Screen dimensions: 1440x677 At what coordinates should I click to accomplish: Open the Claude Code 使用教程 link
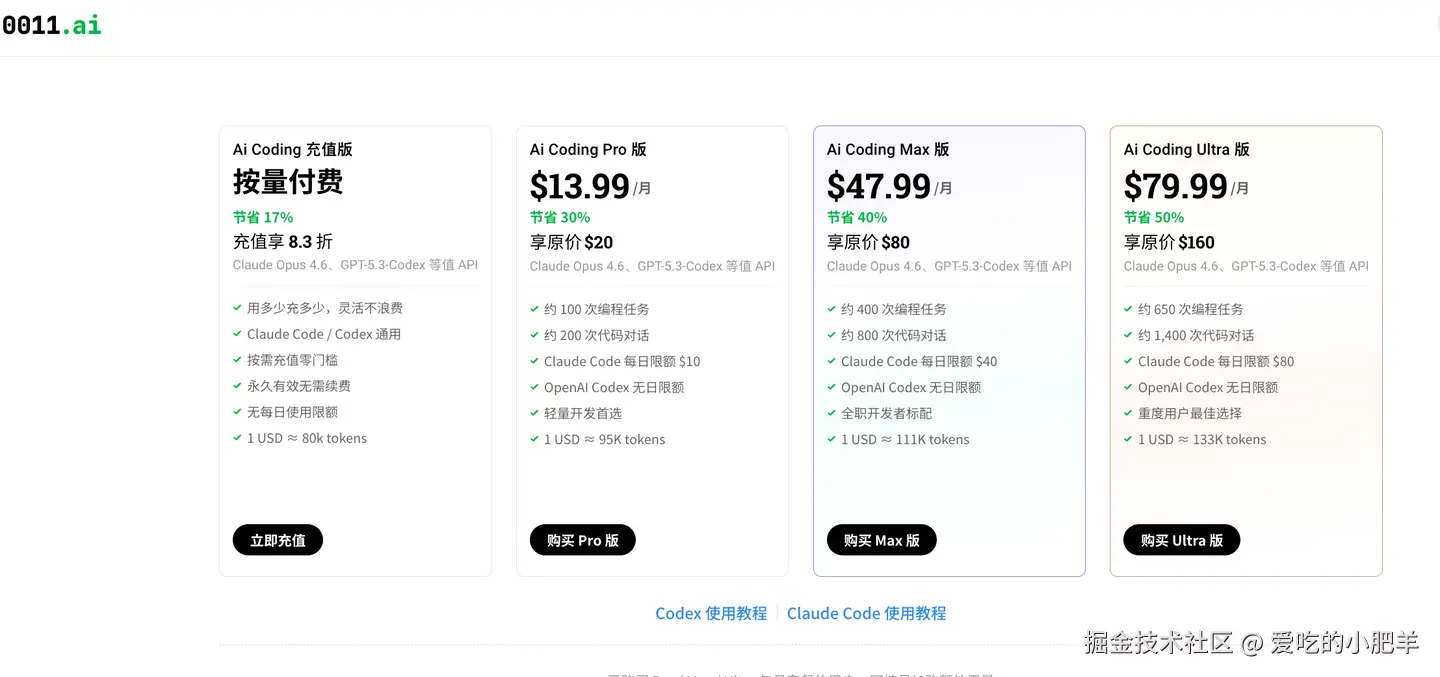tap(866, 613)
